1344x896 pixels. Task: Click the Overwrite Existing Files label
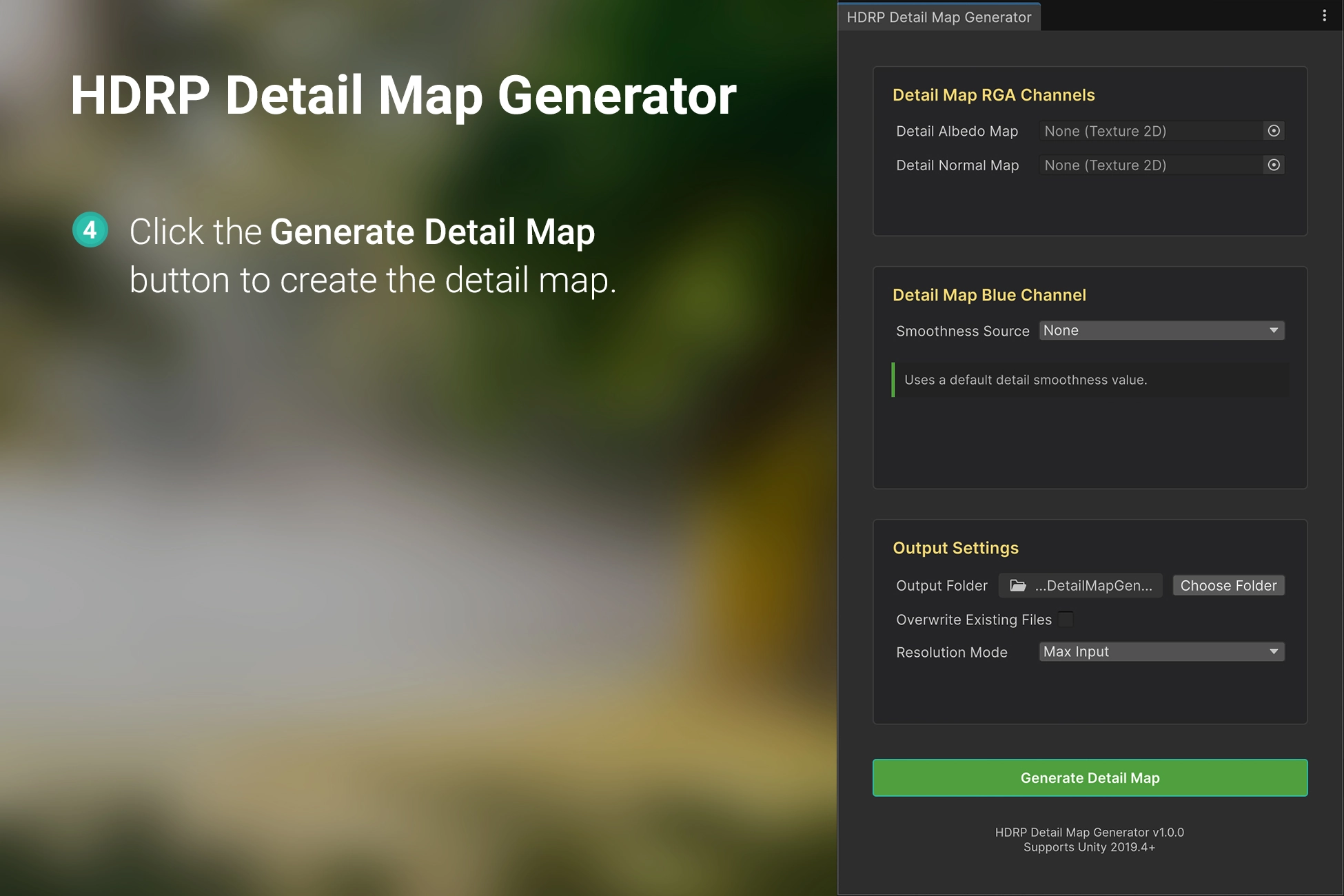pos(973,620)
